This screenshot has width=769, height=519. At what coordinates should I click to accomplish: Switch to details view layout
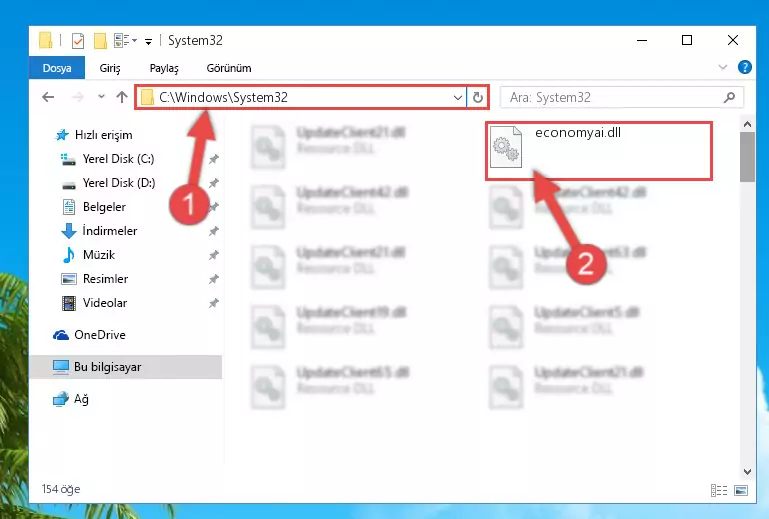718,490
